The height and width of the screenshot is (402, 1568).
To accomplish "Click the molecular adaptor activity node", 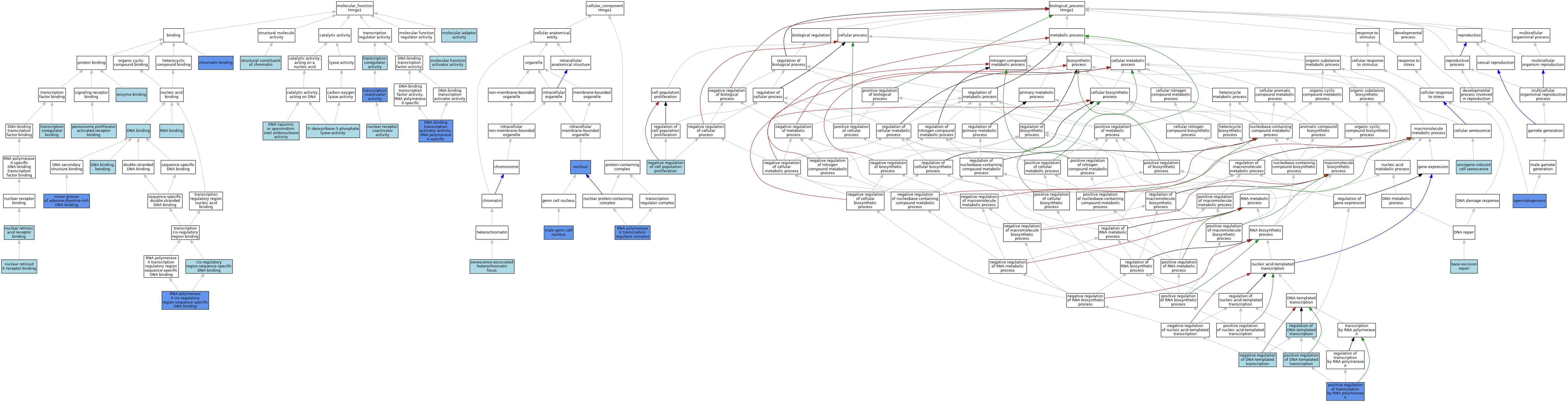I will pos(459,35).
